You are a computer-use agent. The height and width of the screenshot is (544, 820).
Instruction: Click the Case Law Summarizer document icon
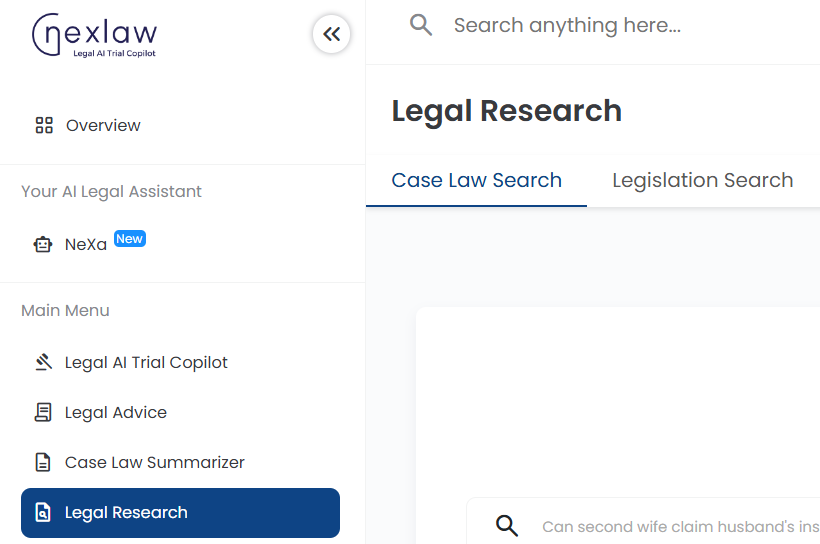[x=43, y=462]
